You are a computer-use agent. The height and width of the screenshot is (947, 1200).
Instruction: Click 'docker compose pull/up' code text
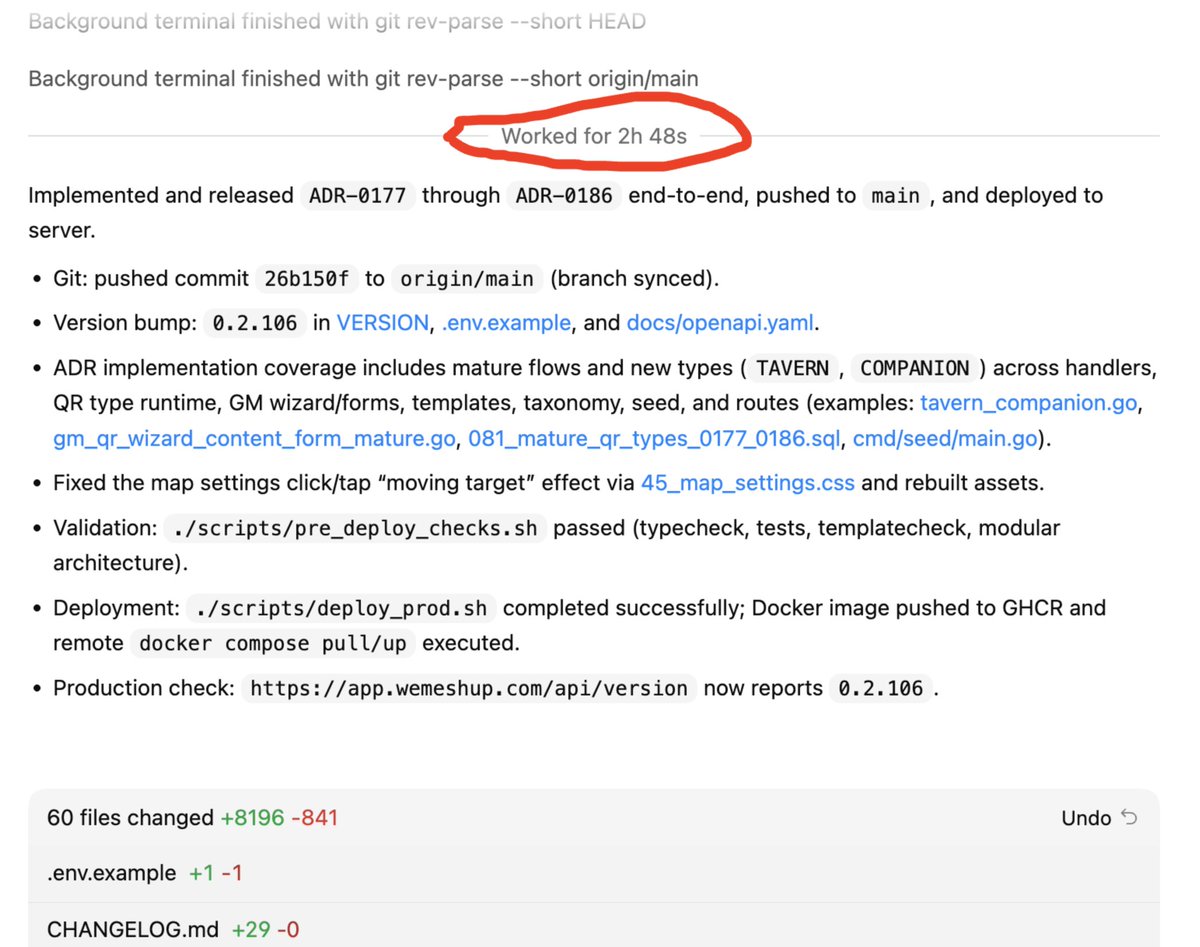(x=273, y=643)
